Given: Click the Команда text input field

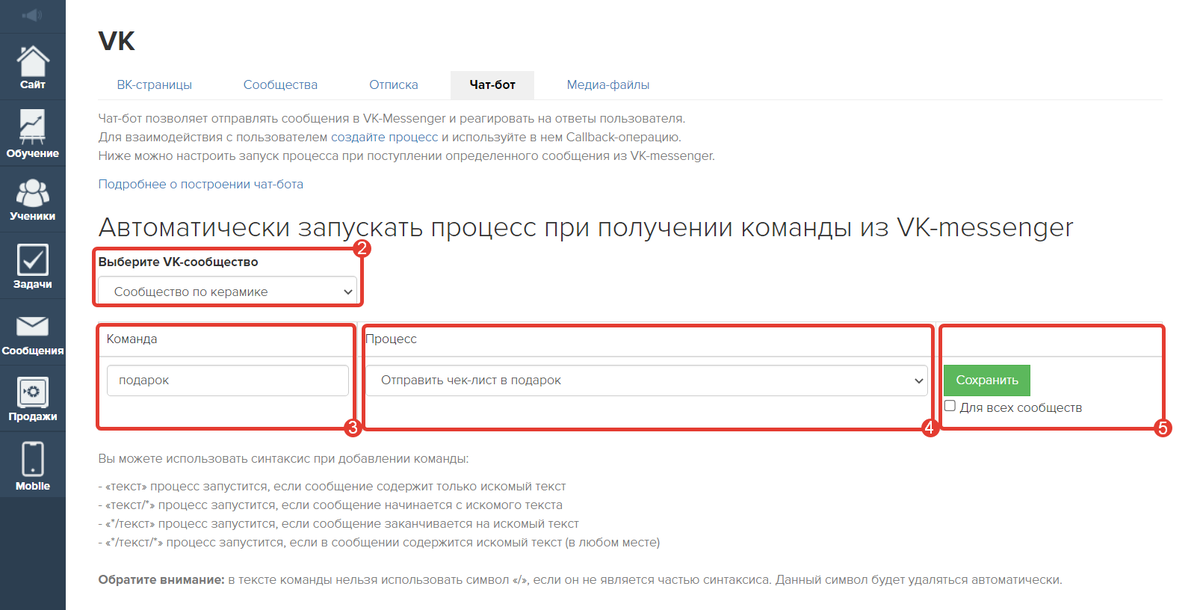Looking at the screenshot, I should pos(228,380).
